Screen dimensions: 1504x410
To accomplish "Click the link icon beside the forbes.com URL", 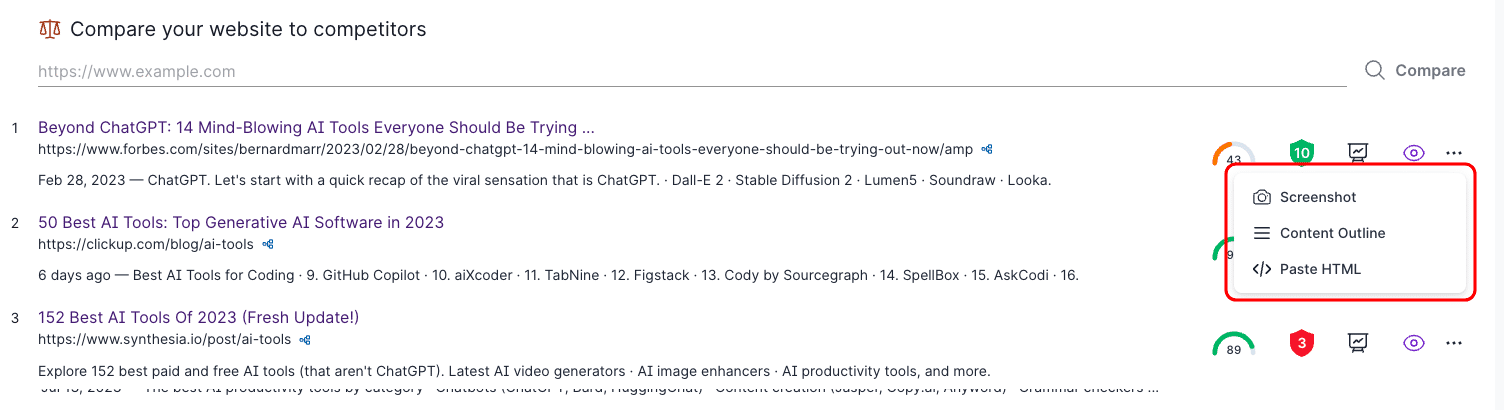I will (x=987, y=149).
